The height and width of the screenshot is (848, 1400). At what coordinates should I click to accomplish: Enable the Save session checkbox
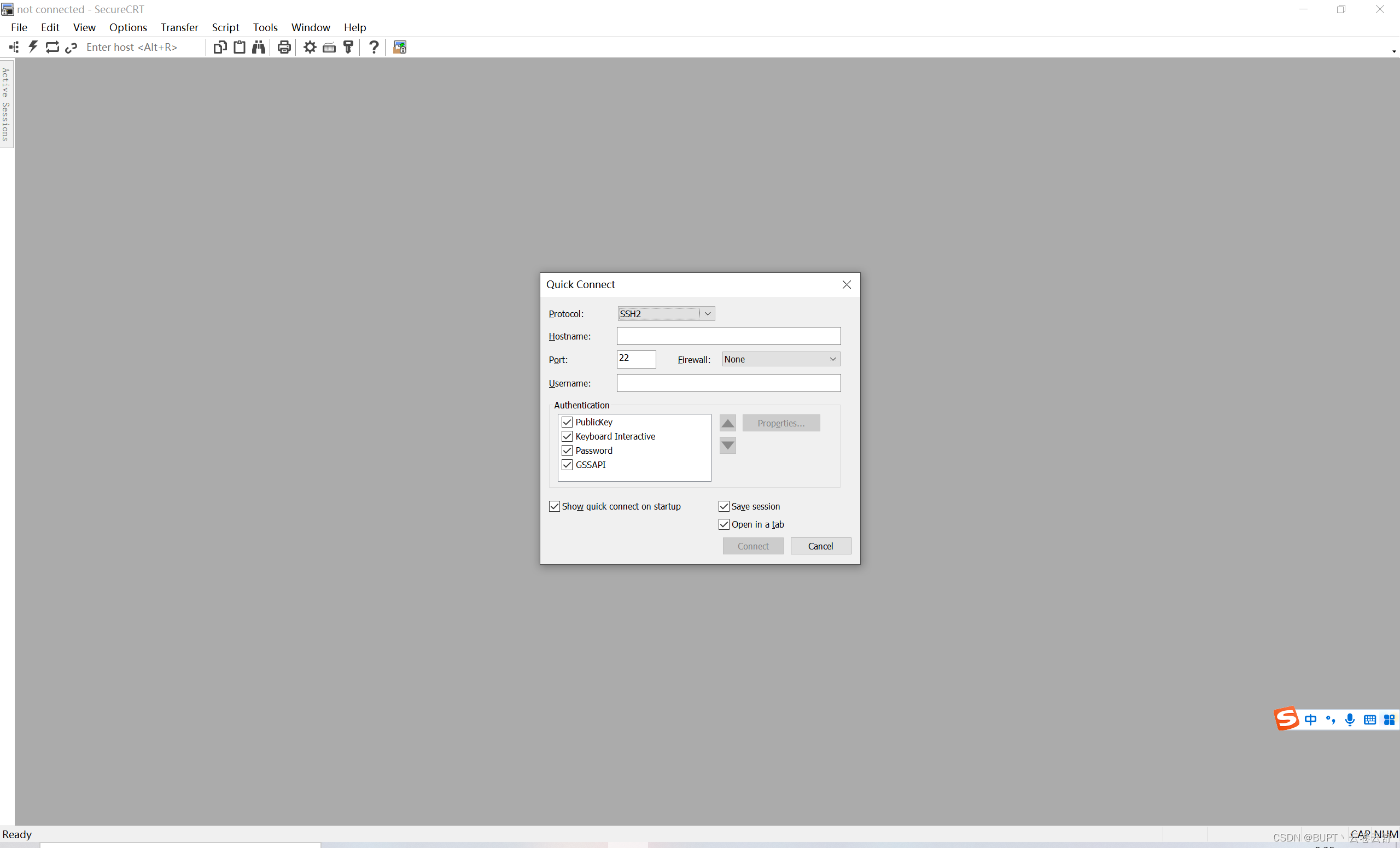pos(724,506)
